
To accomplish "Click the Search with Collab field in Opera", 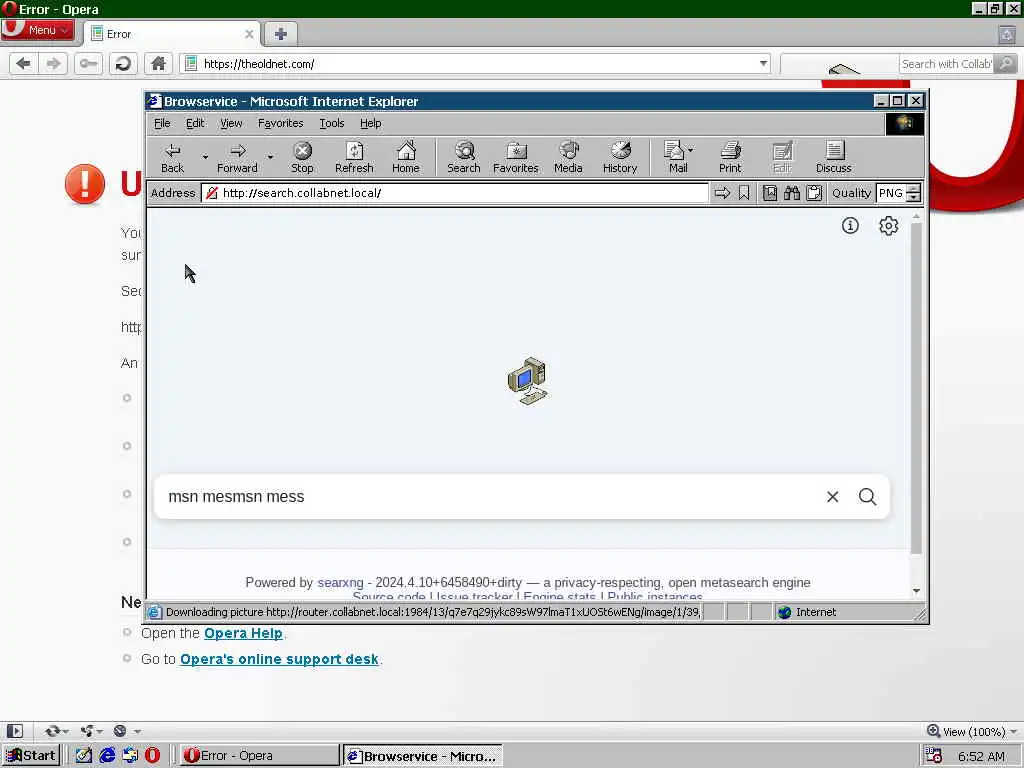I will tap(946, 63).
